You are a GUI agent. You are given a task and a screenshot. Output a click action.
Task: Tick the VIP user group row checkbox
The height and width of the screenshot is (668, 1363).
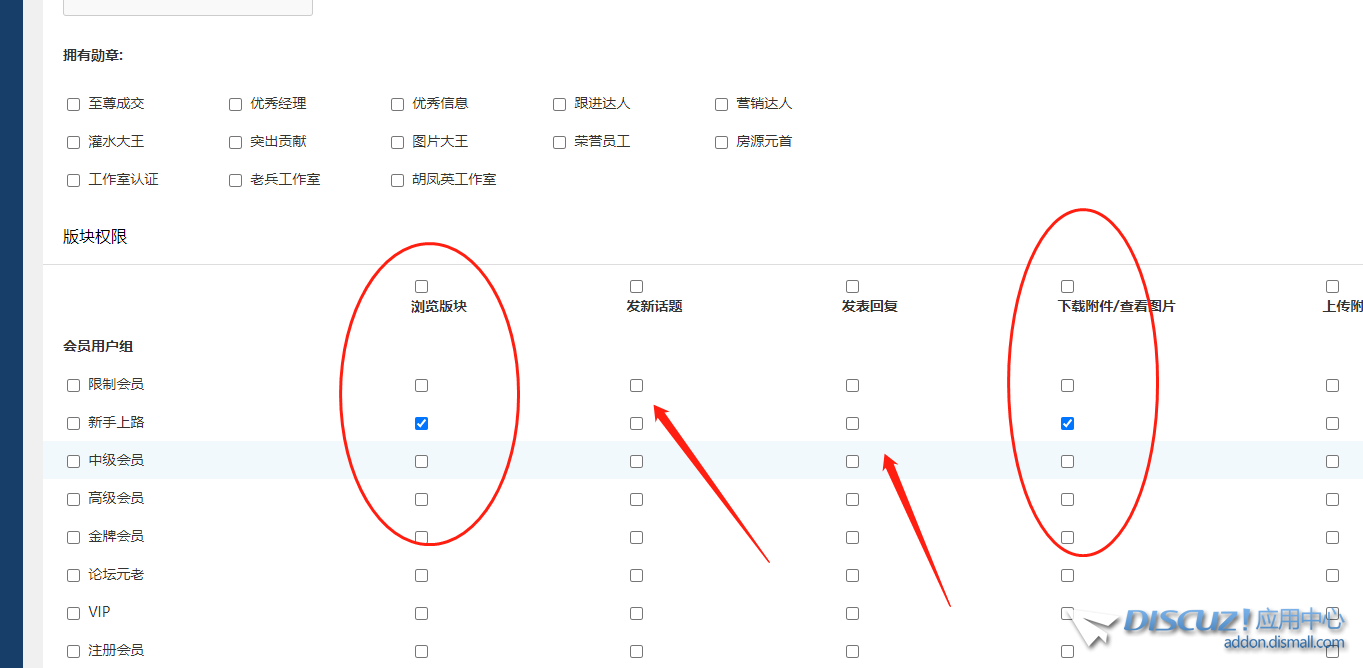click(x=73, y=613)
